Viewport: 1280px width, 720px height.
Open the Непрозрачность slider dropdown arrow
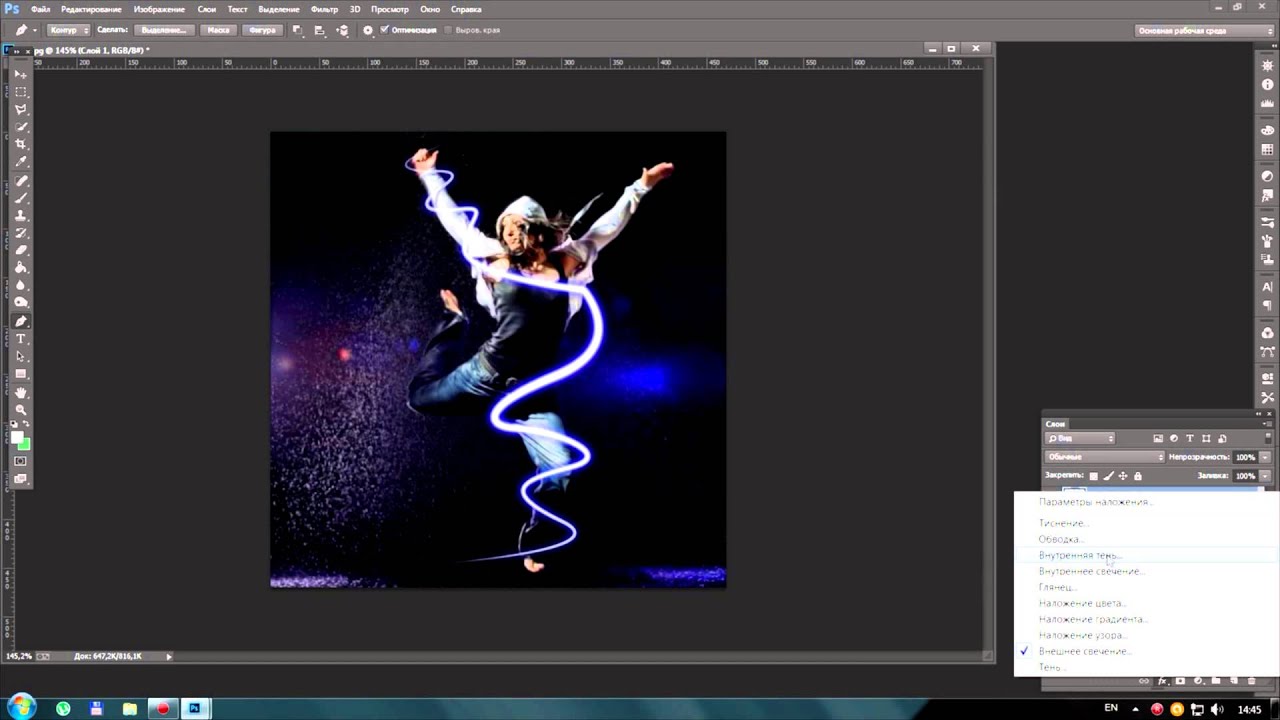click(1265, 457)
